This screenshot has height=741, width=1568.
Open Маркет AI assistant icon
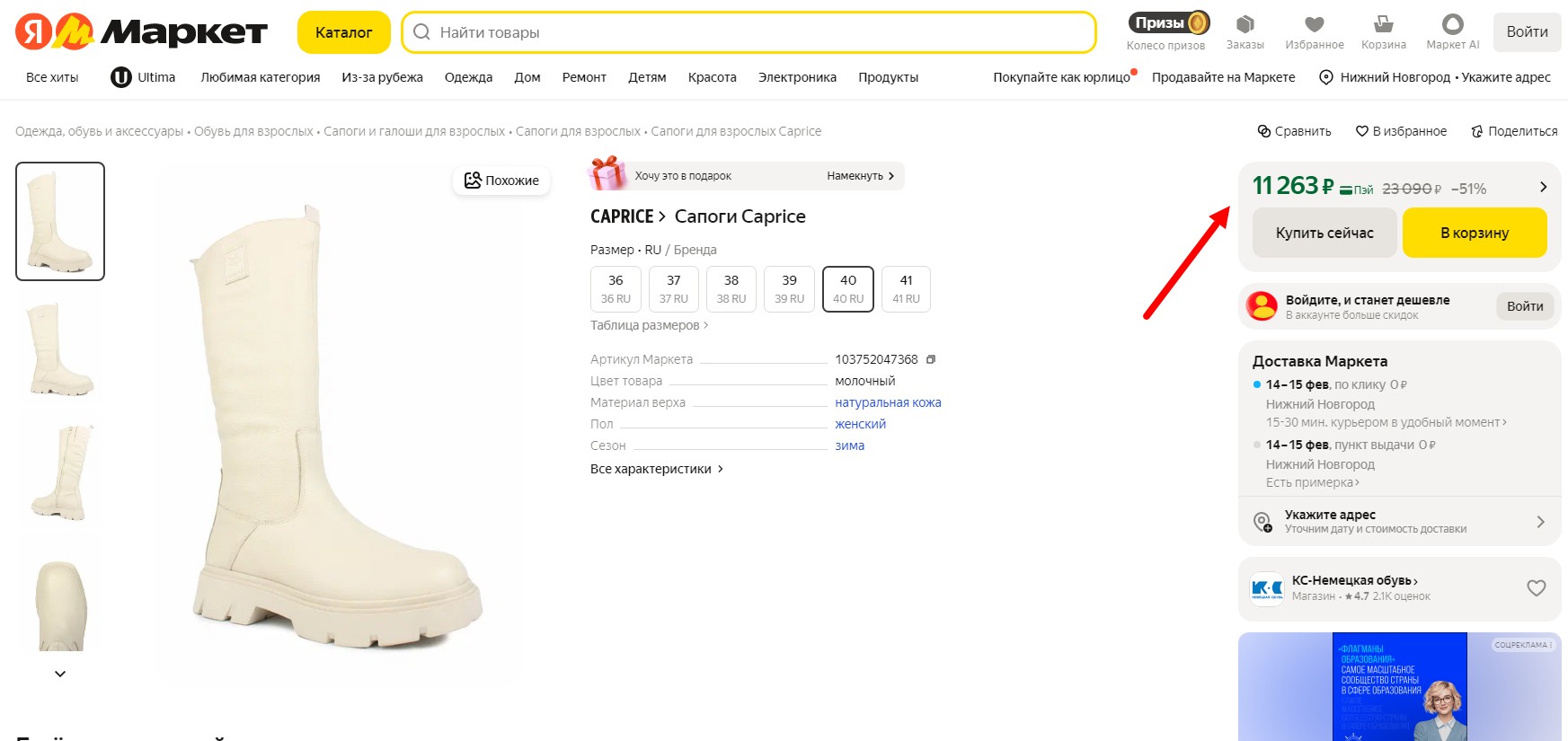[x=1452, y=31]
